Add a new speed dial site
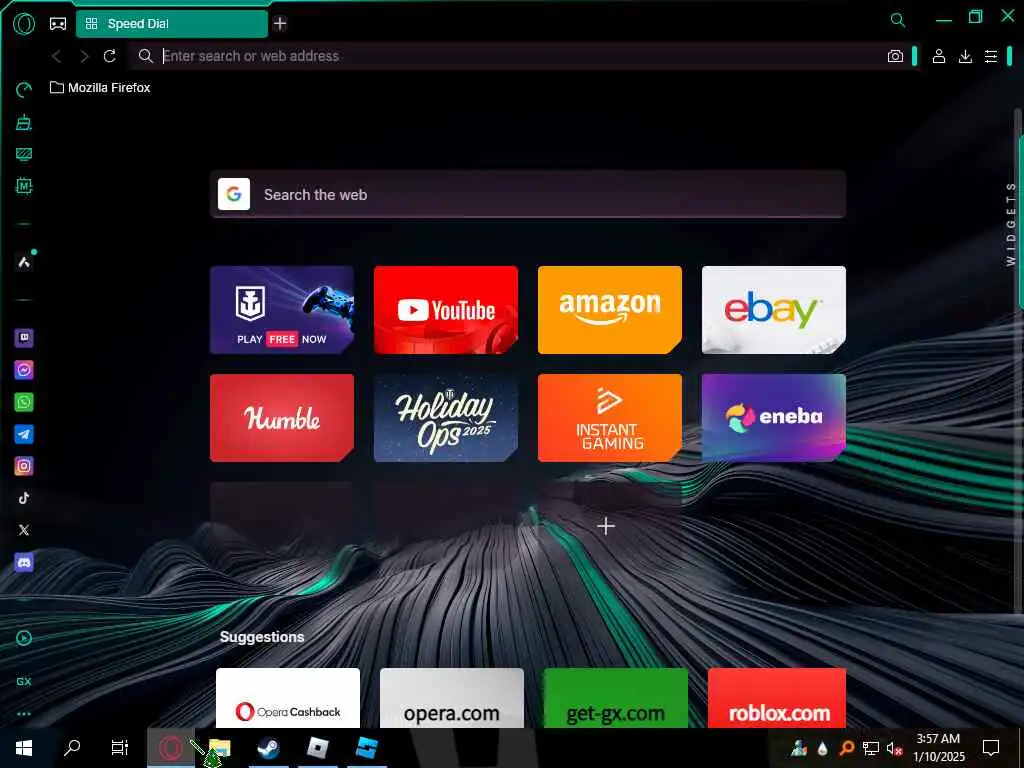 click(x=606, y=526)
